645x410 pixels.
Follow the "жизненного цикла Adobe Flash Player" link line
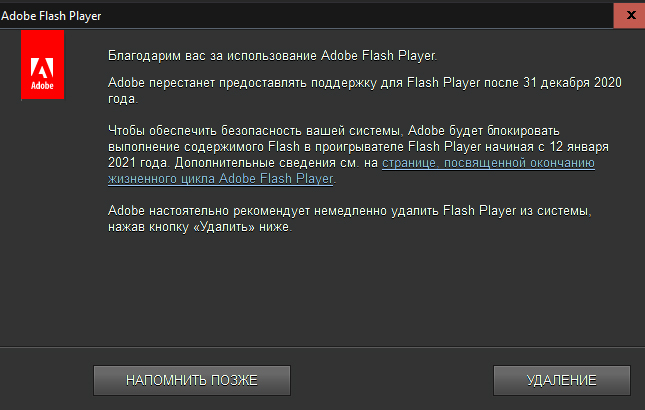coord(220,179)
